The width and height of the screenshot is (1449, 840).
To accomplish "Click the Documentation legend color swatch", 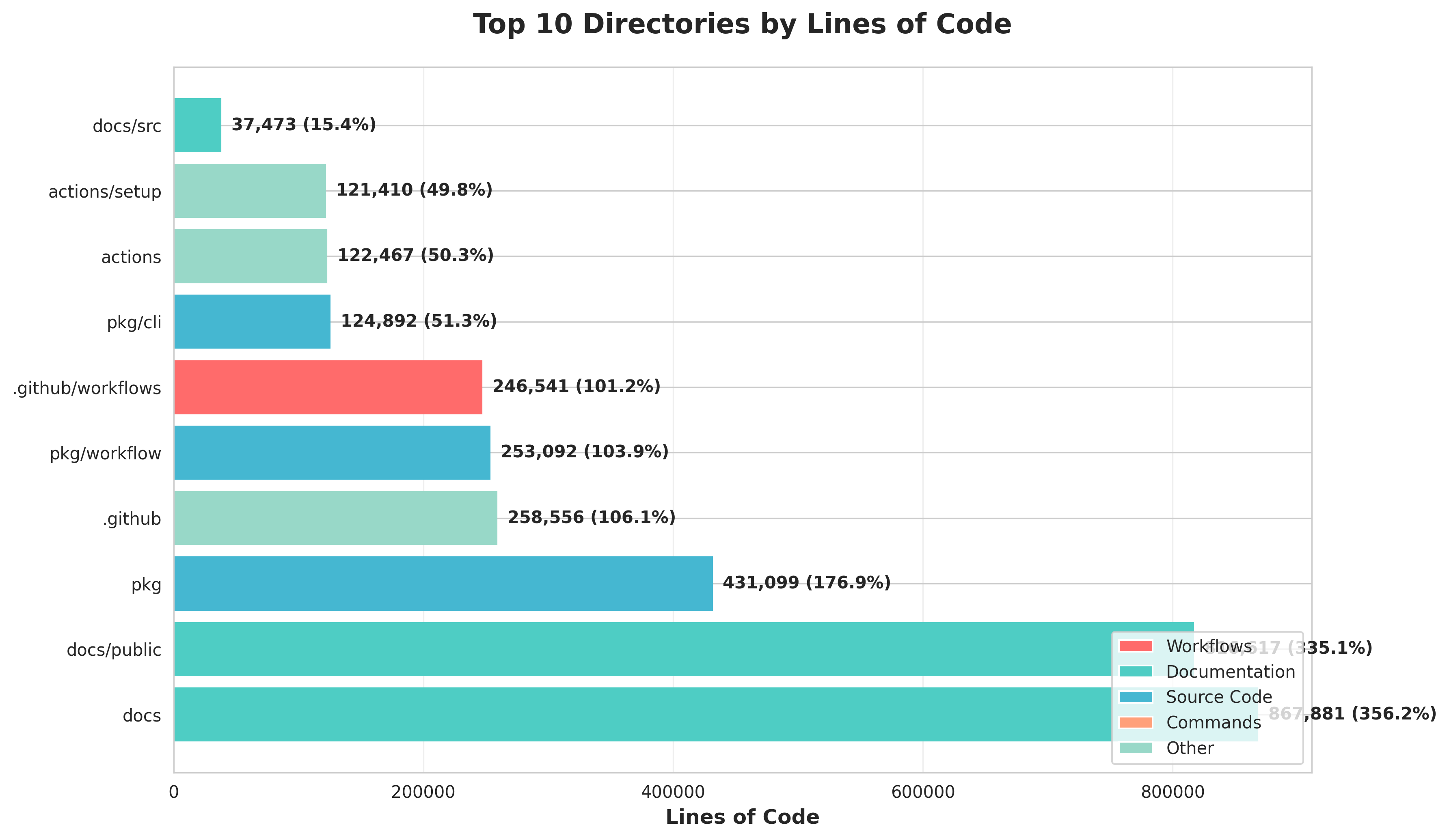I will pyautogui.click(x=1135, y=671).
